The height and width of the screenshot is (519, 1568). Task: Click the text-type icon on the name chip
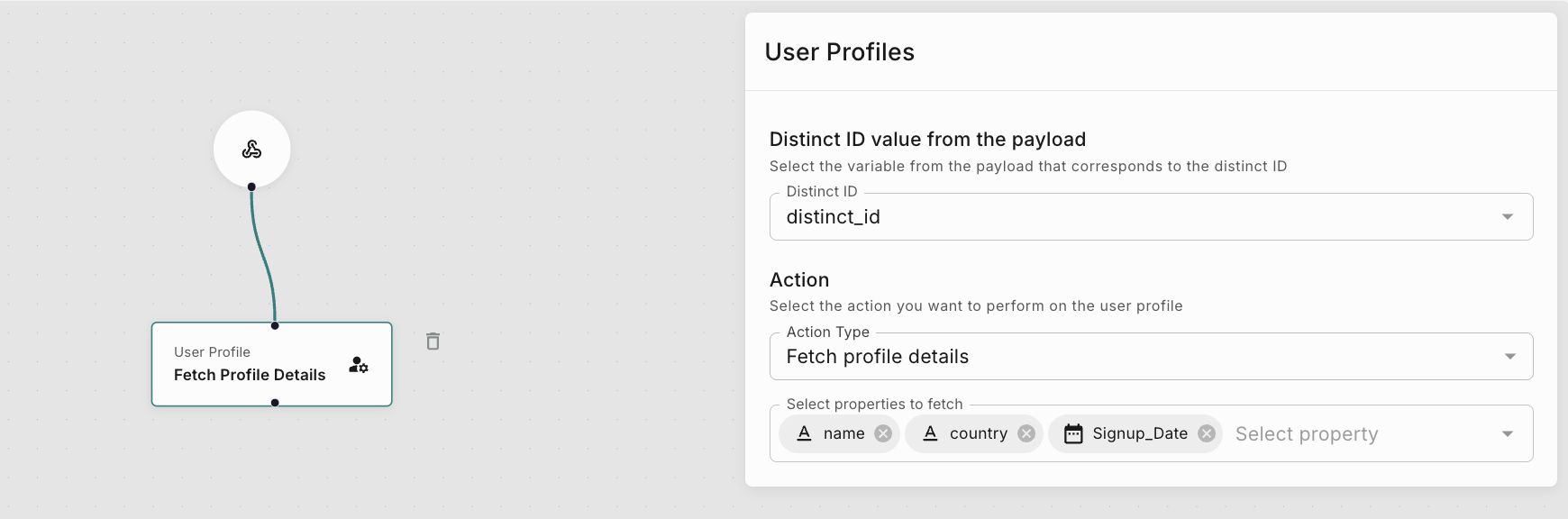[805, 433]
